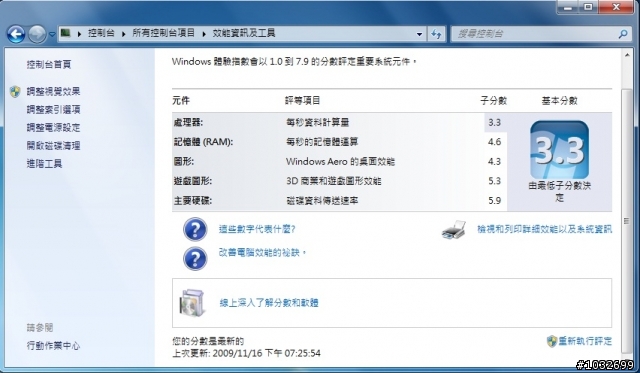Viewport: 640px width, 373px height.
Task: Select the 所有控制台項目 breadcrumb
Action: pos(163,33)
